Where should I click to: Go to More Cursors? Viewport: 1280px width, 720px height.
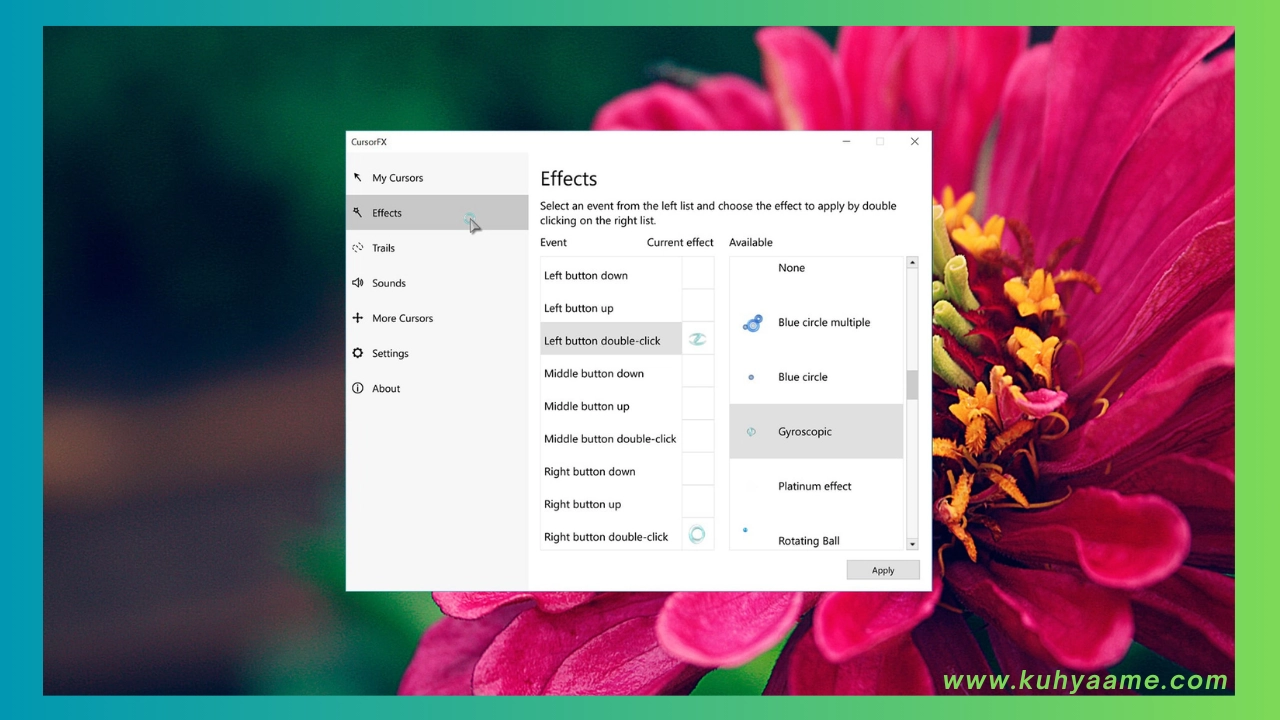[437, 318]
